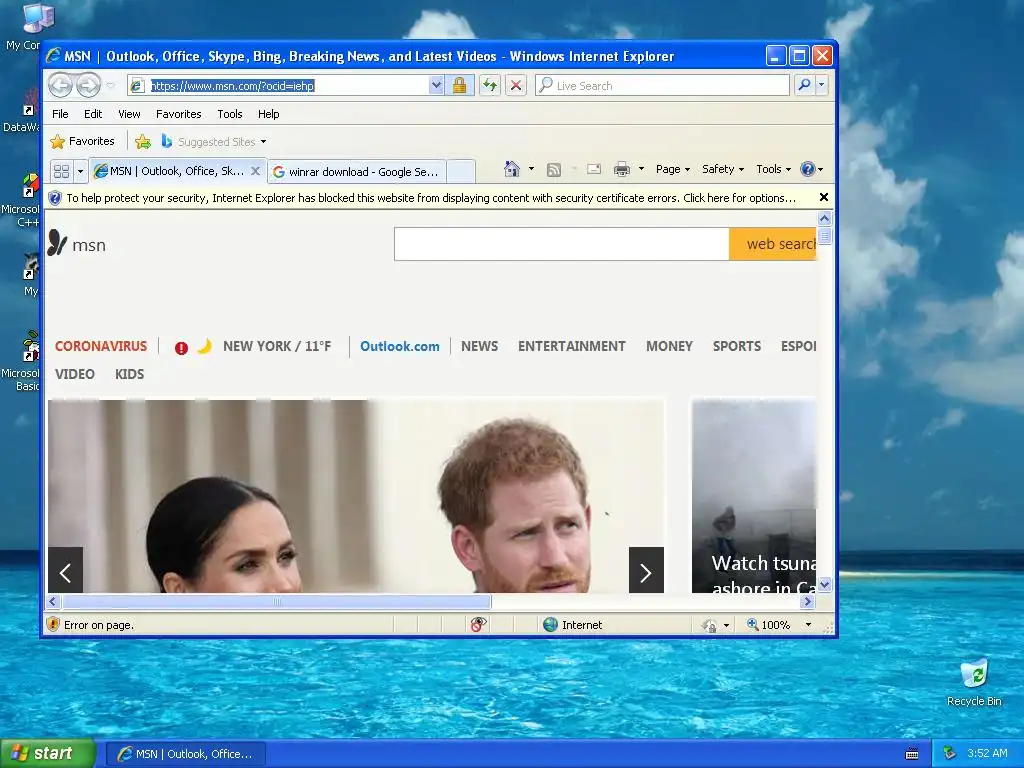Click the moon weather icon
The image size is (1024, 768).
click(204, 346)
